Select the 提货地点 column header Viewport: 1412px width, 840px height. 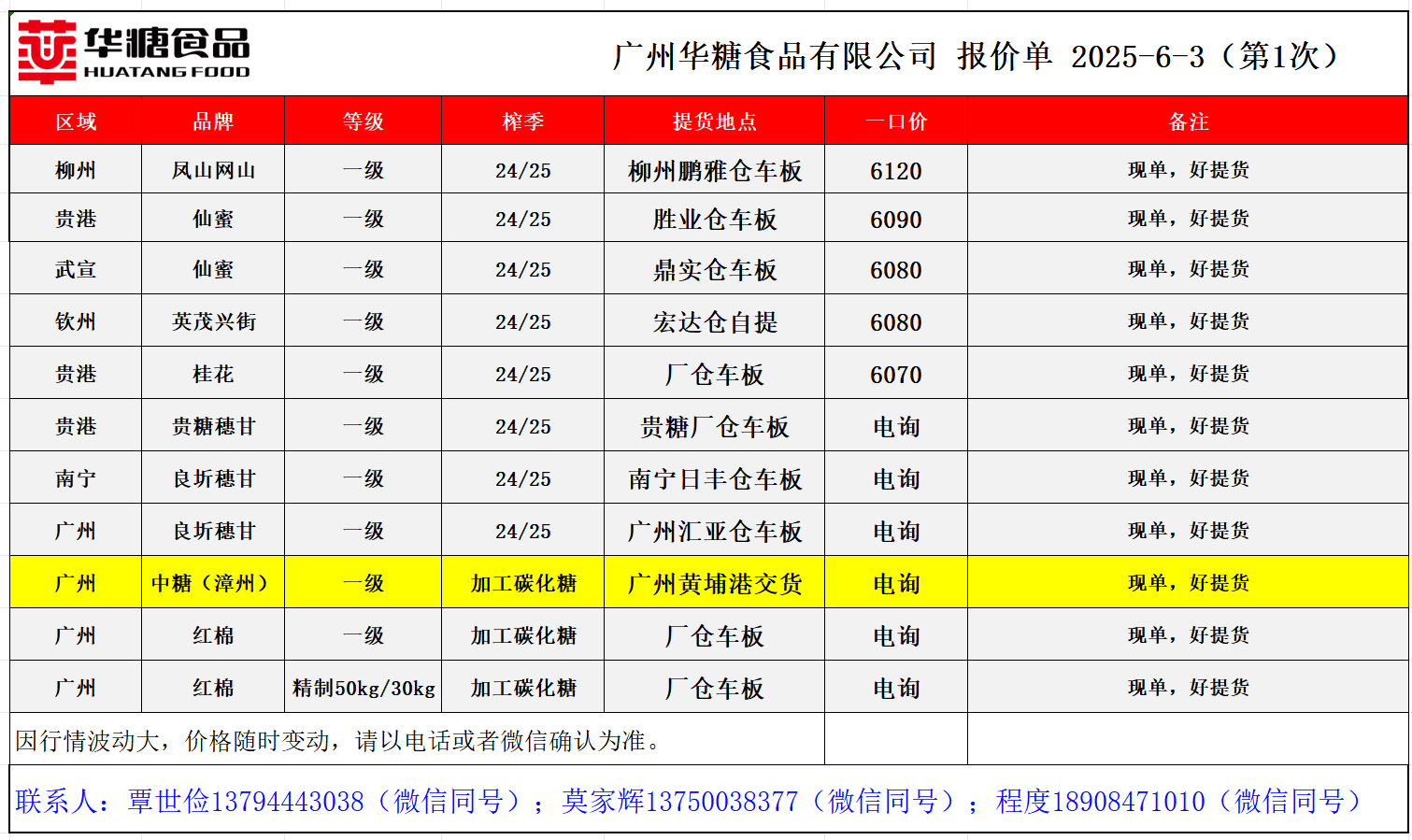coord(714,121)
